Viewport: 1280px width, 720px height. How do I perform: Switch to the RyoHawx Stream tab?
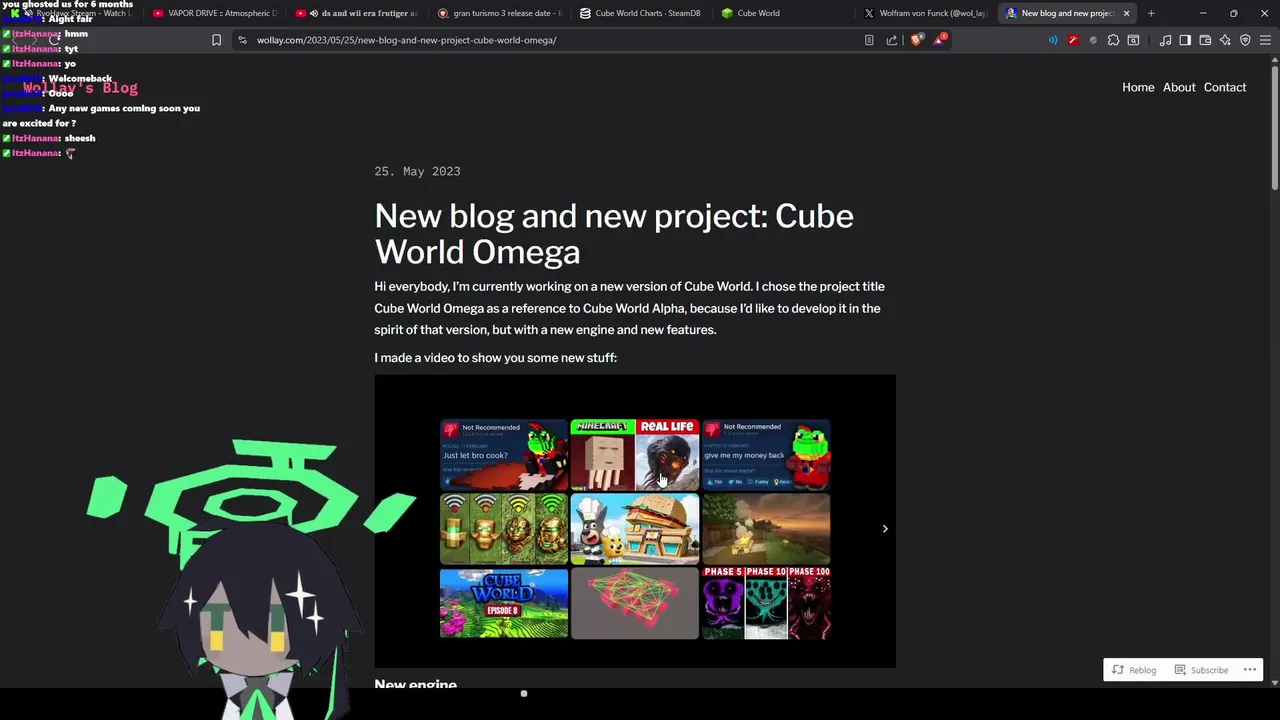tap(72, 13)
